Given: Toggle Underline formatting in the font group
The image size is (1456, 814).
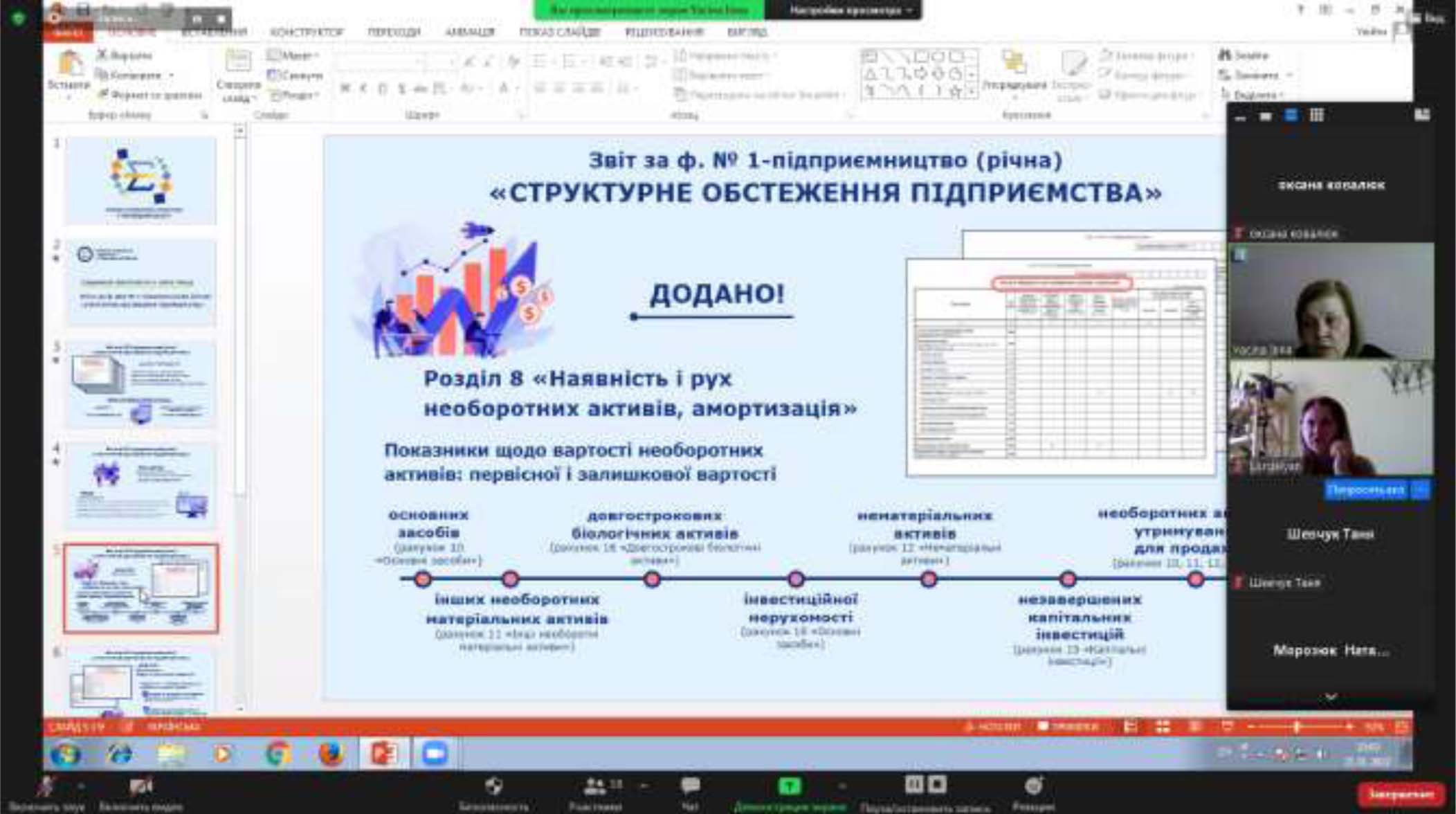Looking at the screenshot, I should pyautogui.click(x=381, y=88).
